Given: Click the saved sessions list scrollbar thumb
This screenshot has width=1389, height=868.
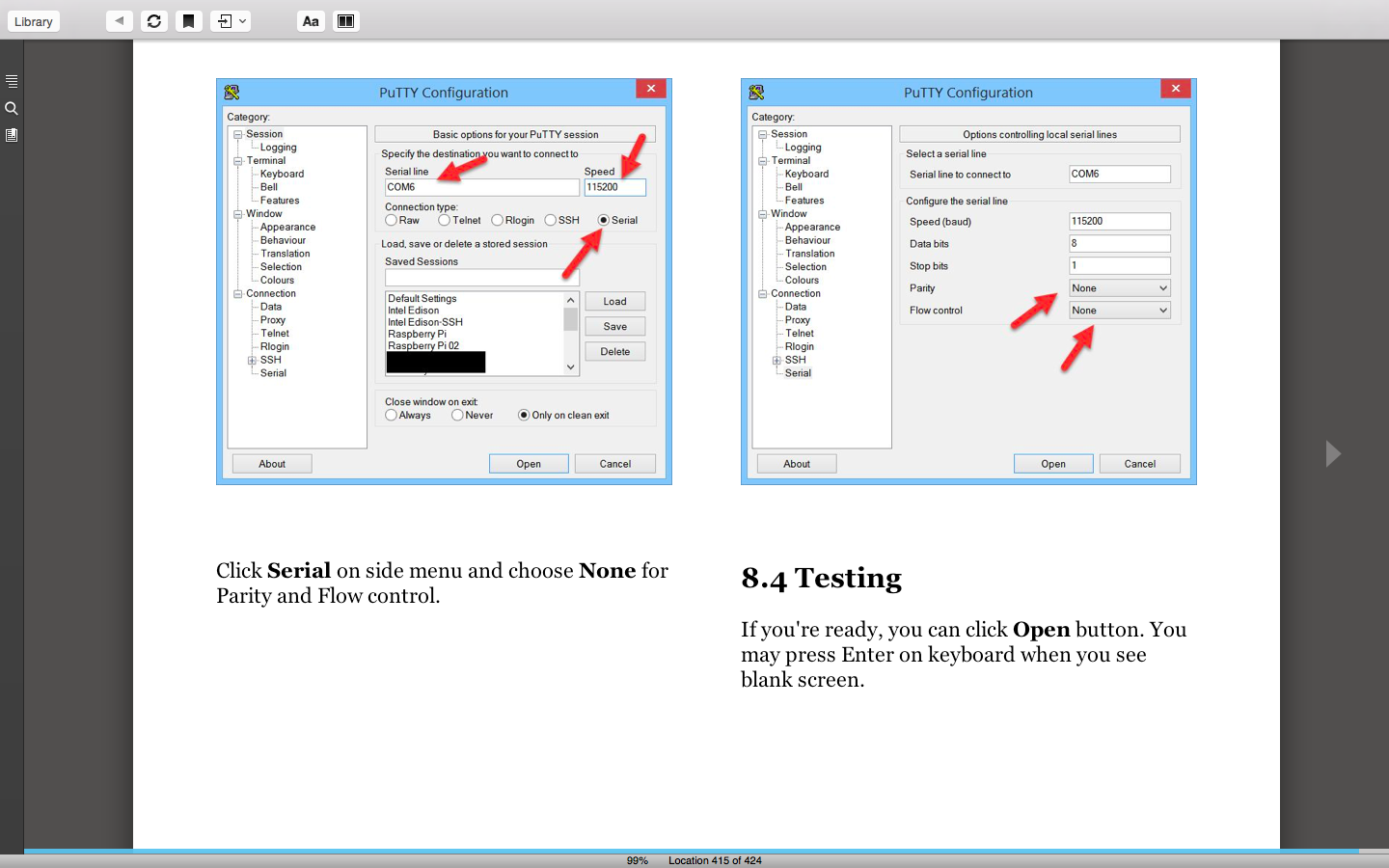Looking at the screenshot, I should coord(571,319).
